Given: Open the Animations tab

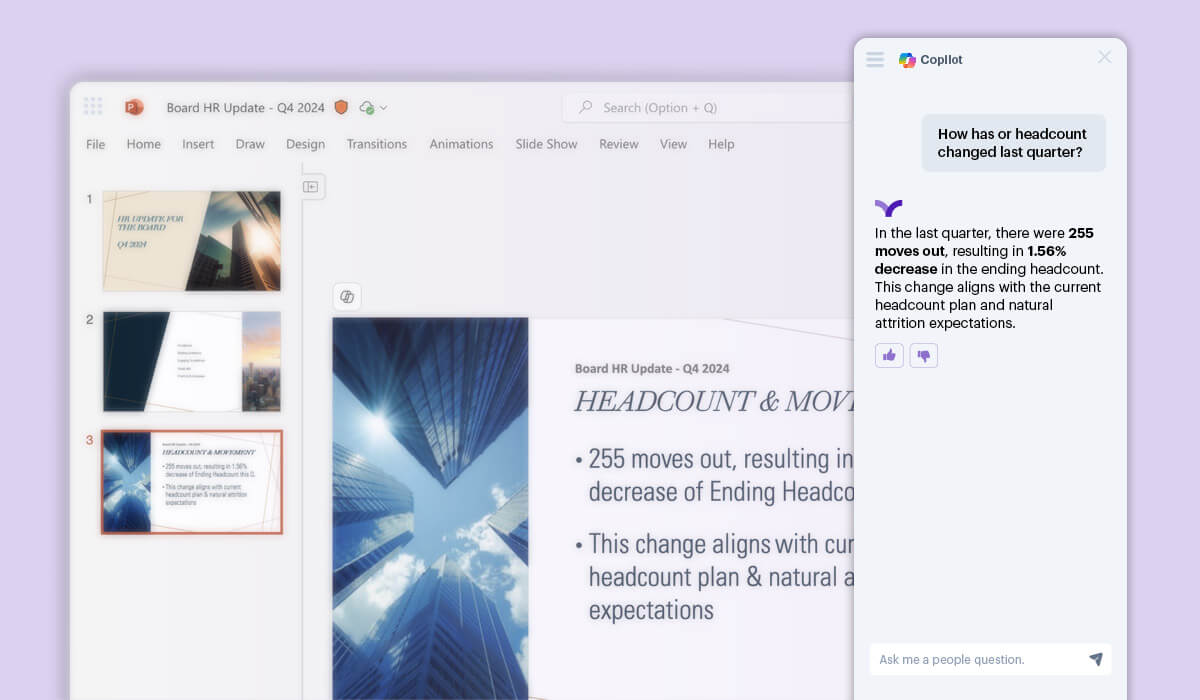Looking at the screenshot, I should (x=461, y=144).
